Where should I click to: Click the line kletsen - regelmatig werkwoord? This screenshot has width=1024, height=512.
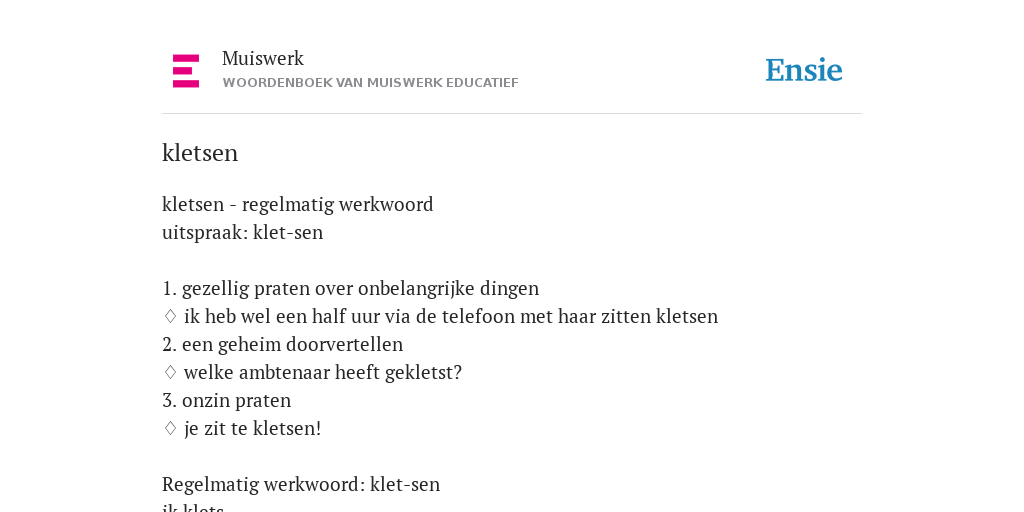point(298,204)
